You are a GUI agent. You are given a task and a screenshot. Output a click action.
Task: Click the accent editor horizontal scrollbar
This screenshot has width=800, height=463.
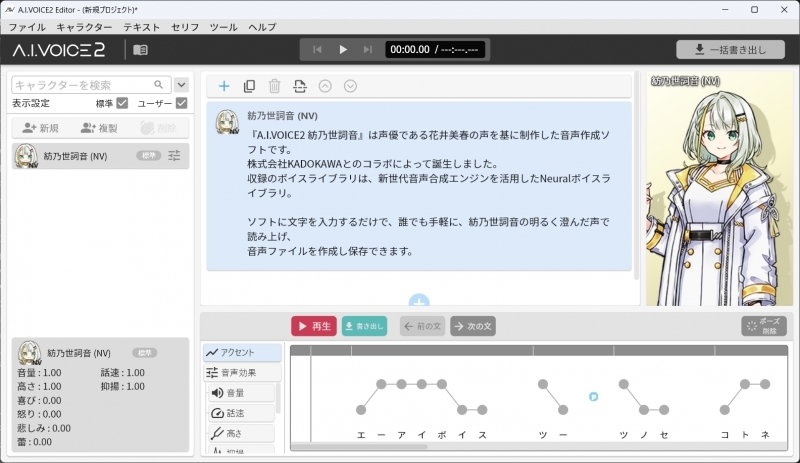point(360,447)
